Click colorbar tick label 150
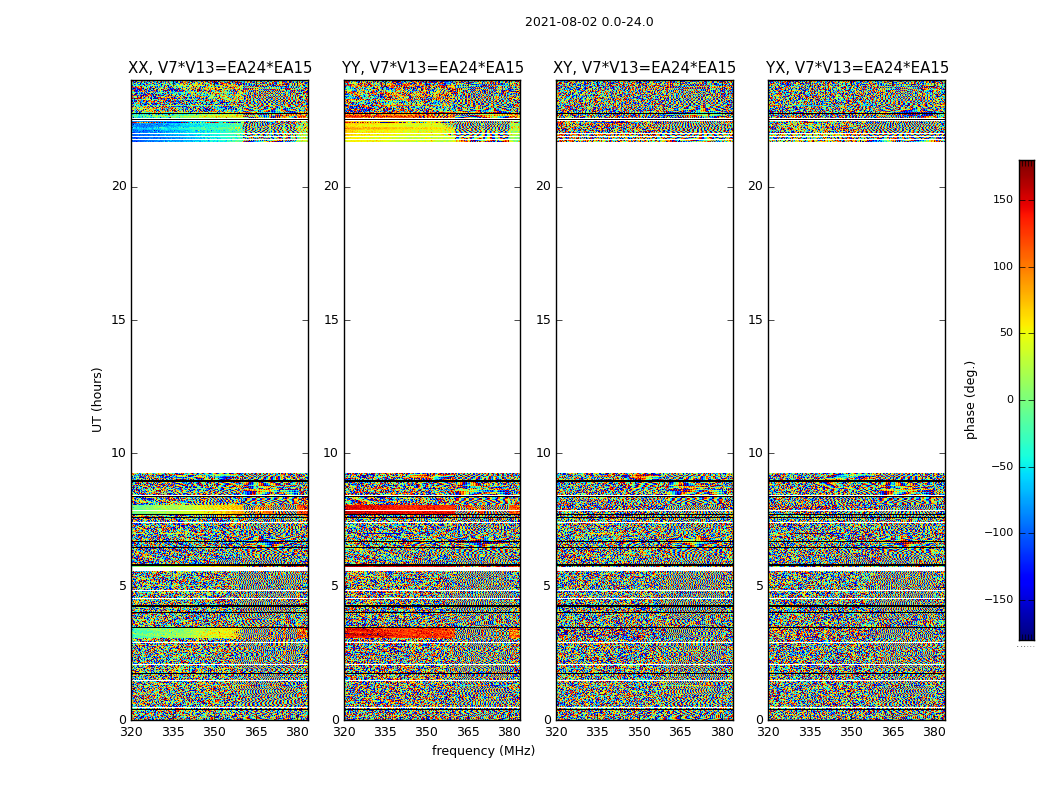The height and width of the screenshot is (800, 1050). click(x=1003, y=199)
